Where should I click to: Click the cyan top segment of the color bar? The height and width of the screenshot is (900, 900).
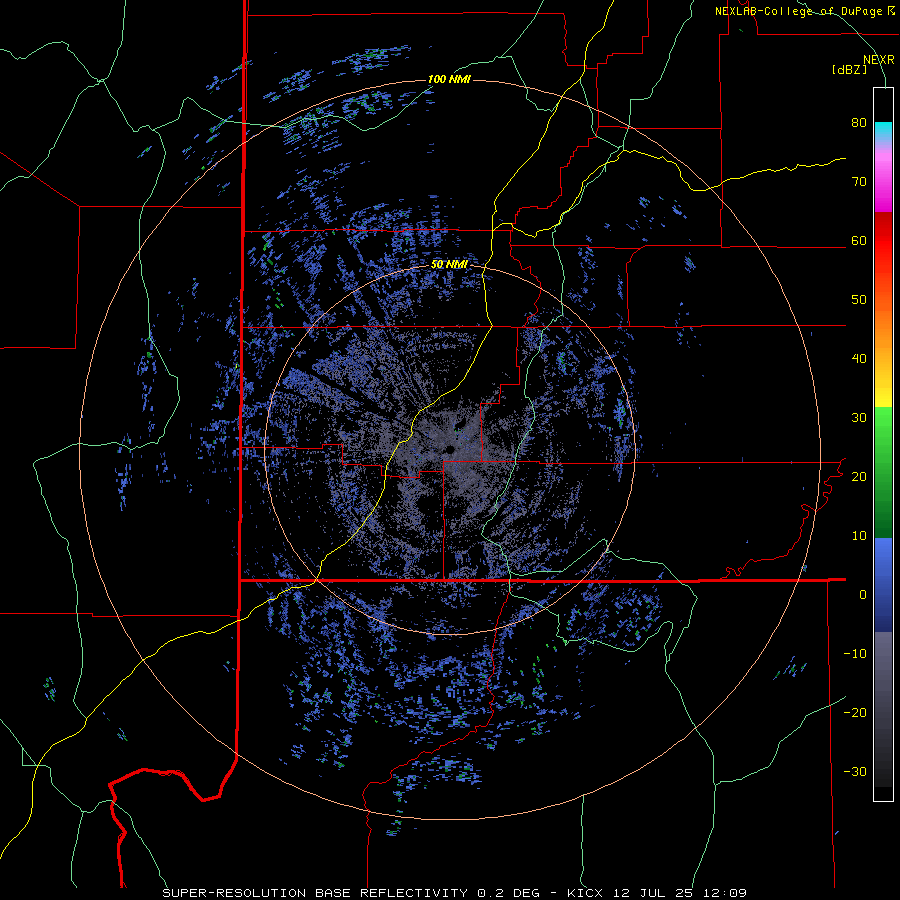point(883,132)
